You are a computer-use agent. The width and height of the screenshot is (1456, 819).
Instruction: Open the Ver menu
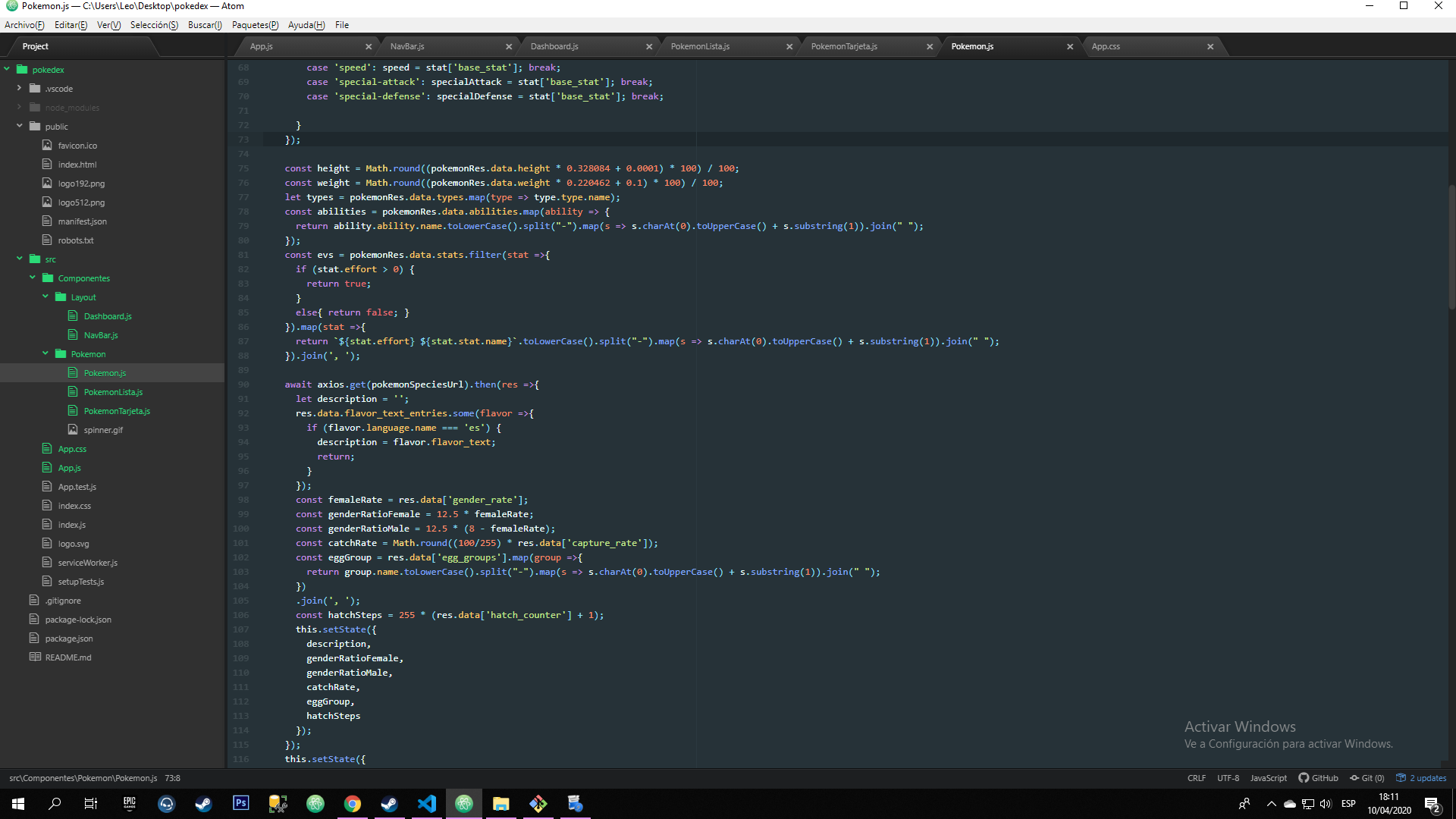[x=108, y=25]
